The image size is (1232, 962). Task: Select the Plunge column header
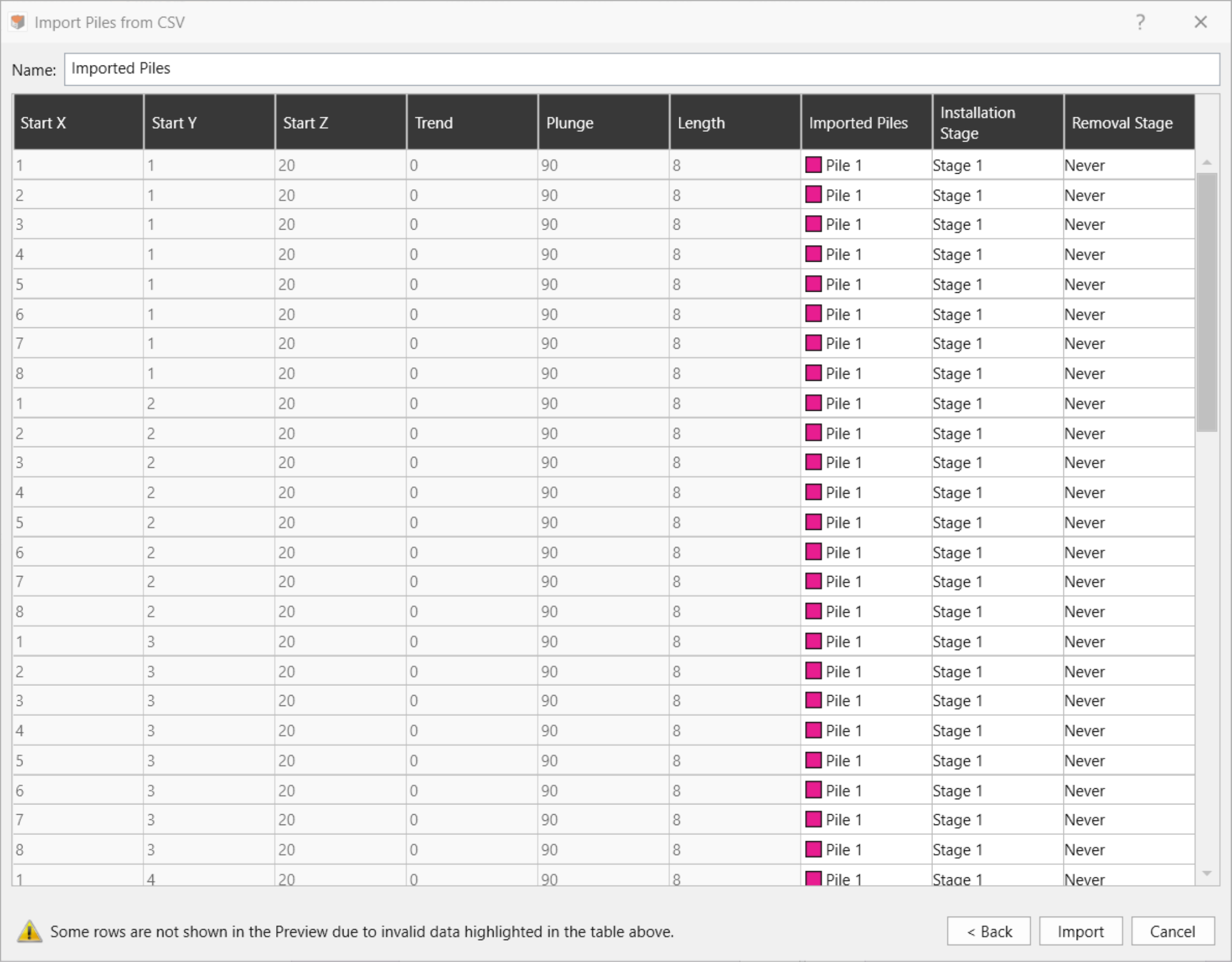coord(603,123)
